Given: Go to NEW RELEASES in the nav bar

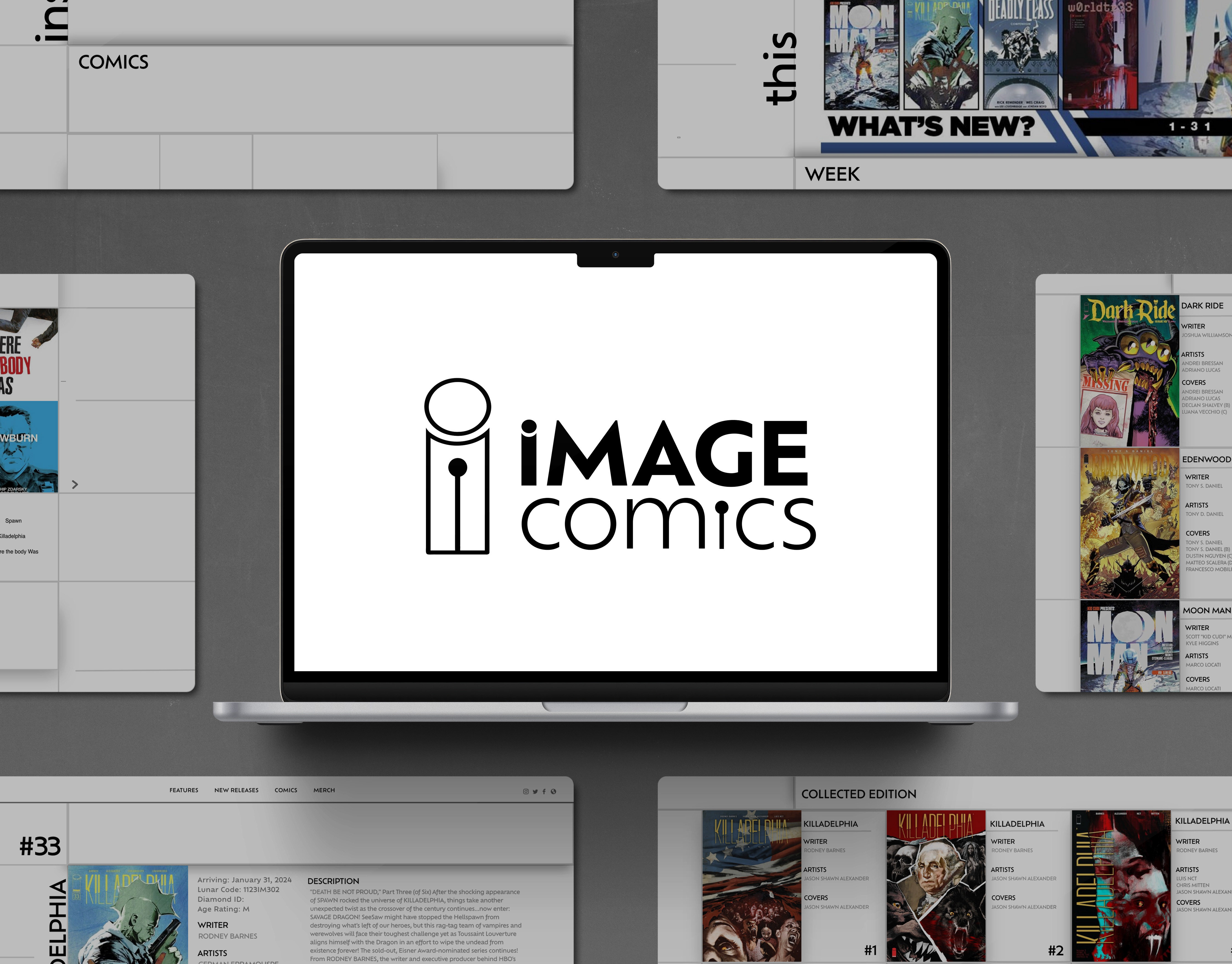Looking at the screenshot, I should coord(237,790).
